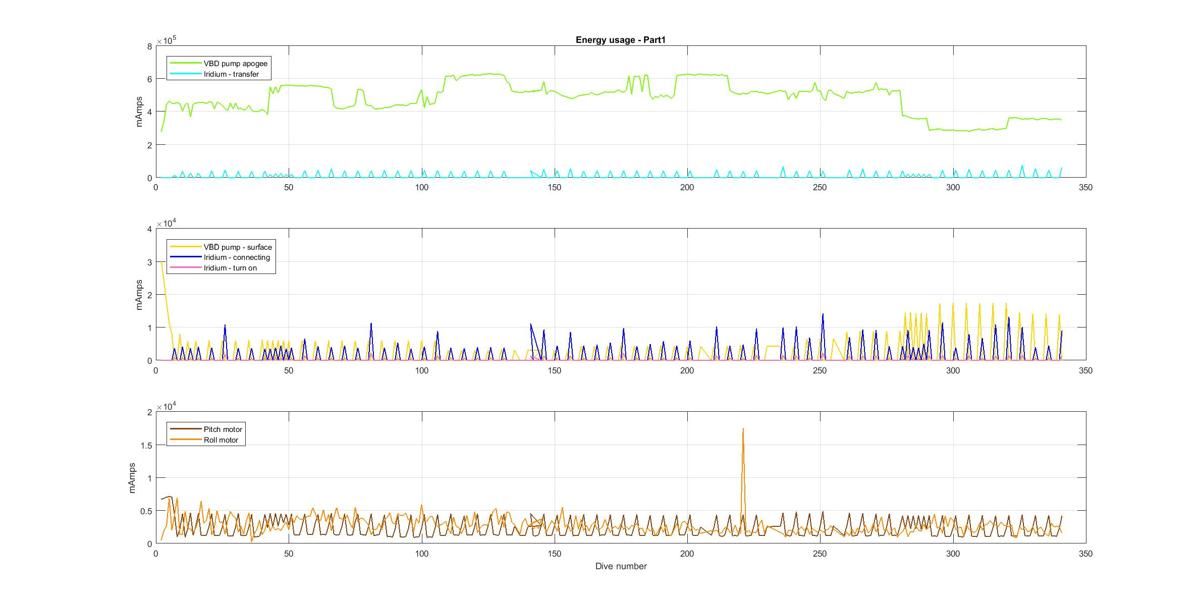Click the 'mAmps' label beside the VBD pump apogee plot
The image size is (1200, 611).
tap(138, 112)
